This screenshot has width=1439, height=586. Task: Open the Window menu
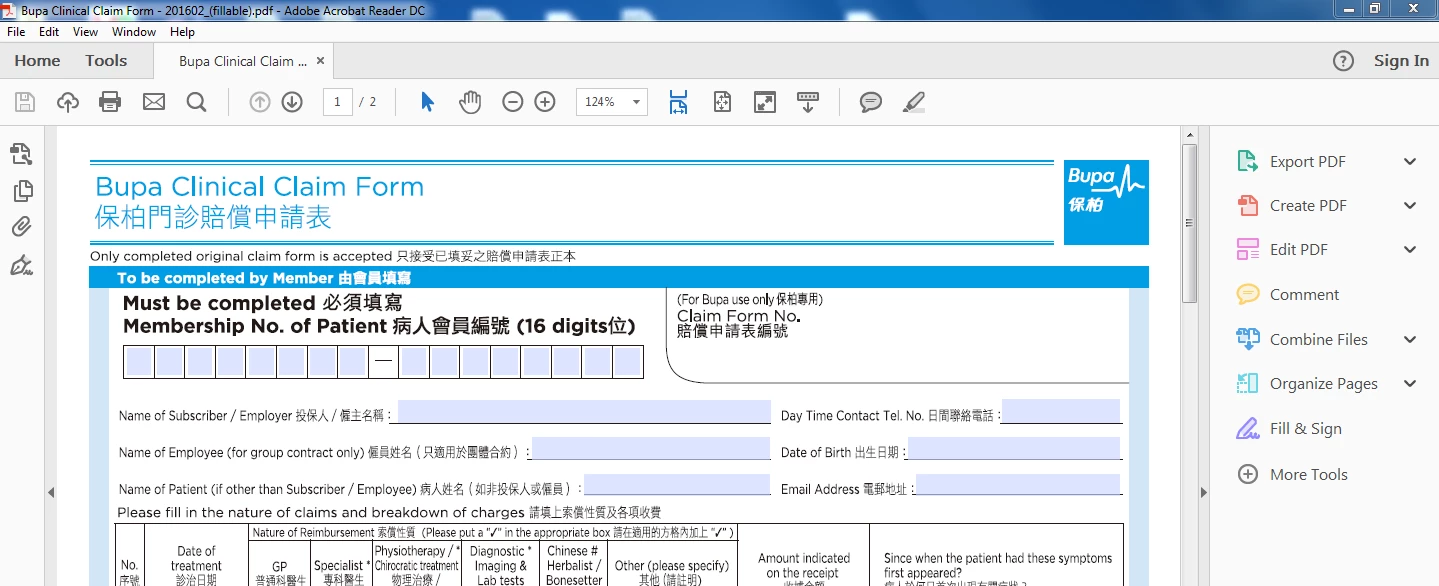coord(134,32)
